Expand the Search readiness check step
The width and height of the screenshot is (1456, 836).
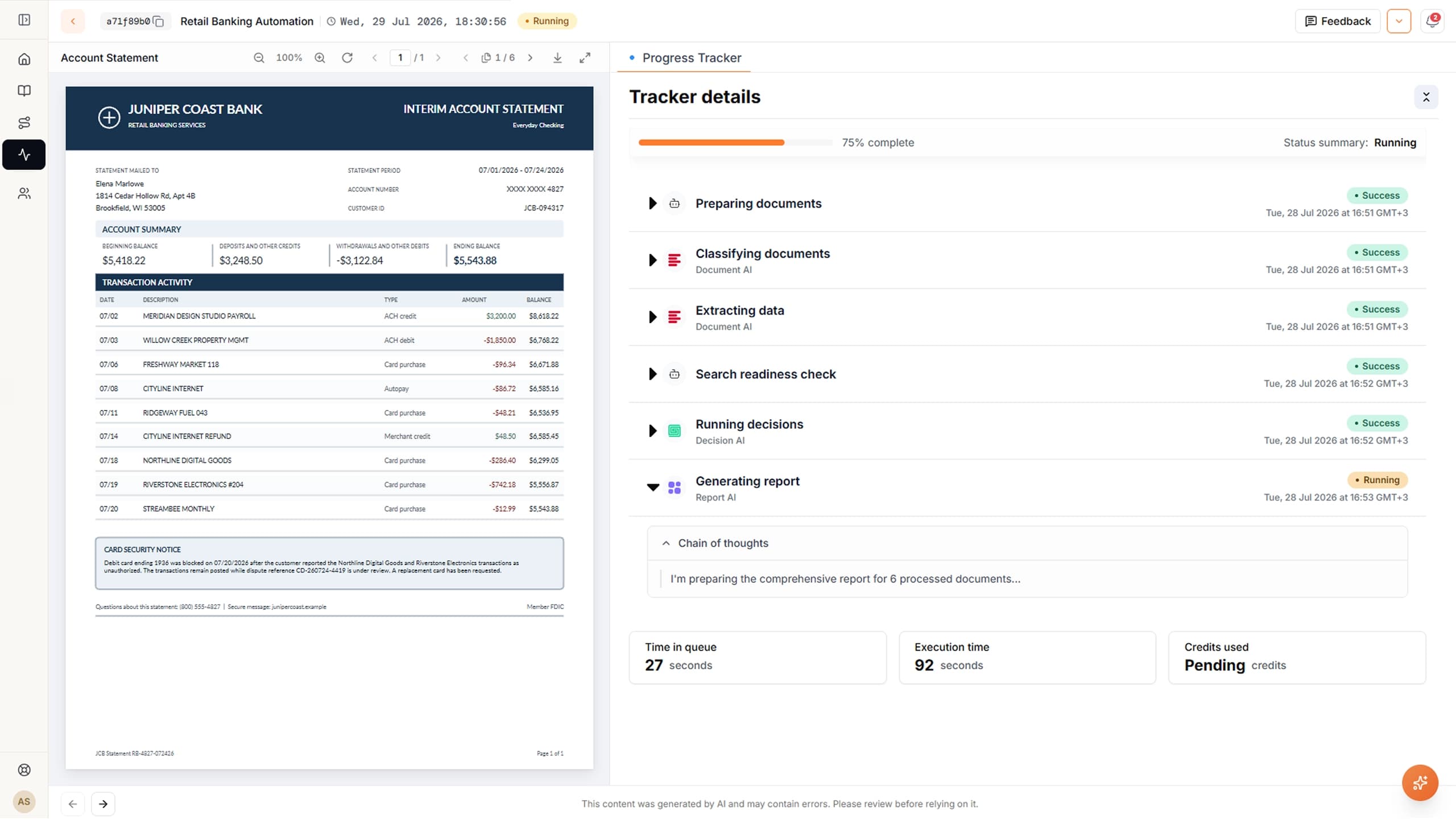[652, 374]
